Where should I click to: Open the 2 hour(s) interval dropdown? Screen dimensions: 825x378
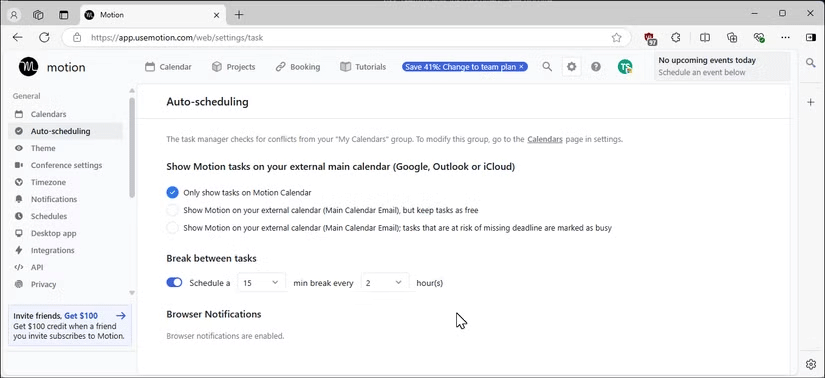[x=385, y=283]
